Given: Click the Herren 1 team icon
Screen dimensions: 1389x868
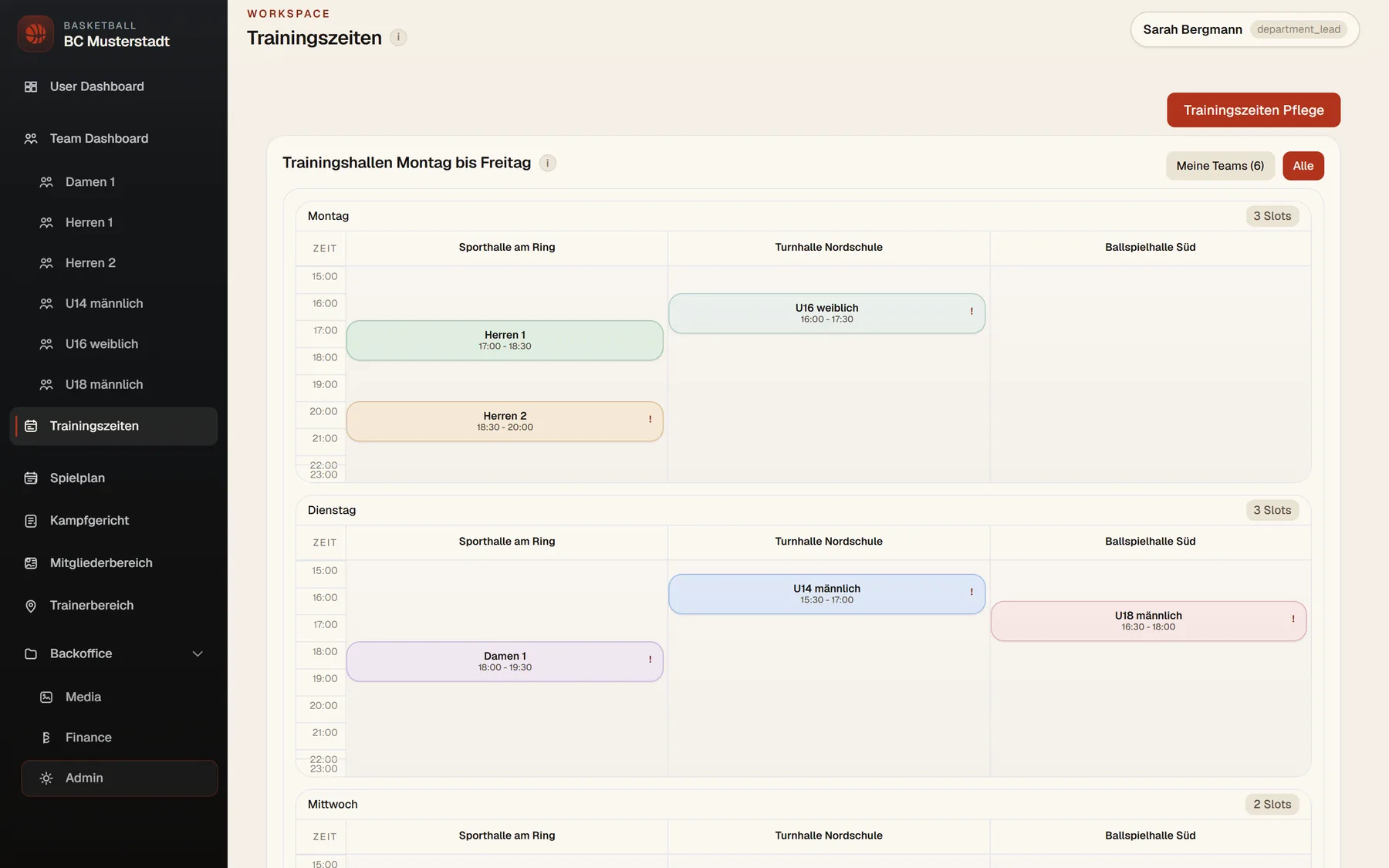Looking at the screenshot, I should point(46,222).
